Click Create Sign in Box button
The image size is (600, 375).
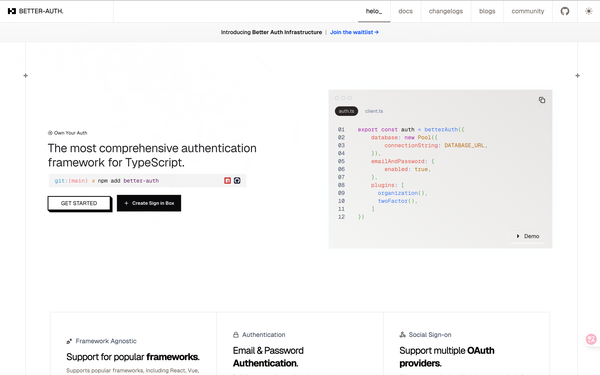click(x=149, y=203)
